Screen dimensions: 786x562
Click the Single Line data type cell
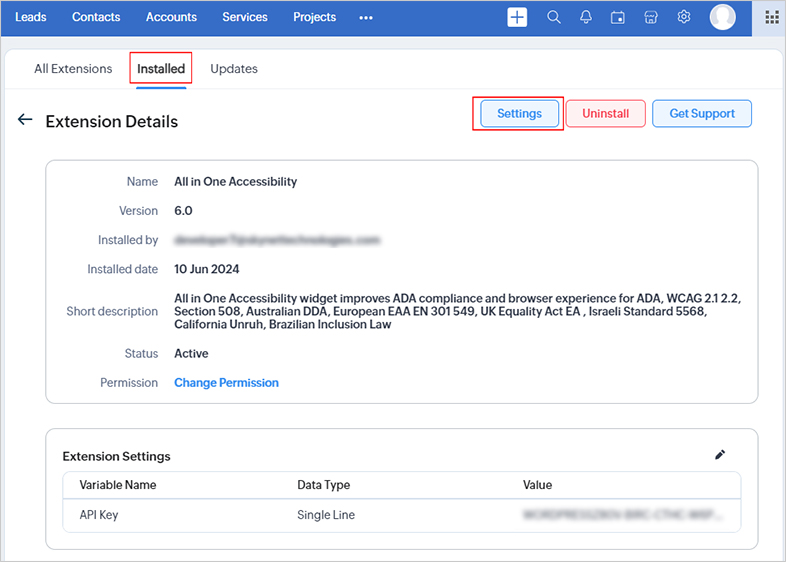click(x=326, y=515)
